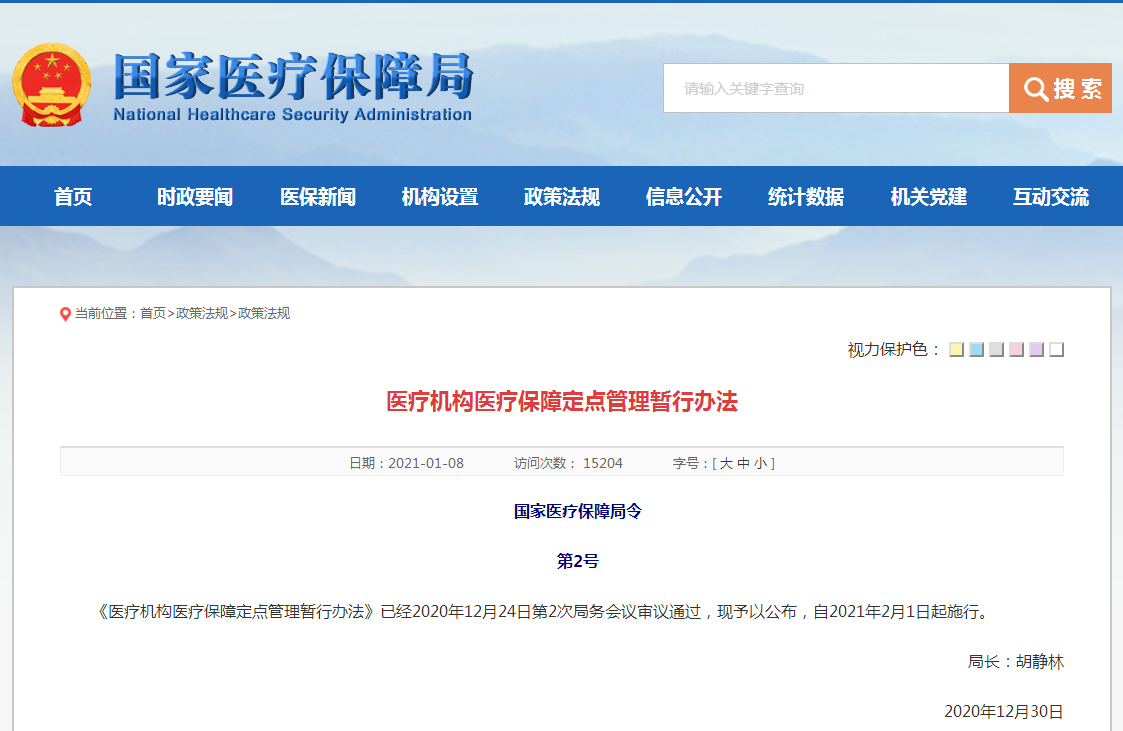Open the 政策法规 navigation item
The image size is (1123, 731).
562,197
